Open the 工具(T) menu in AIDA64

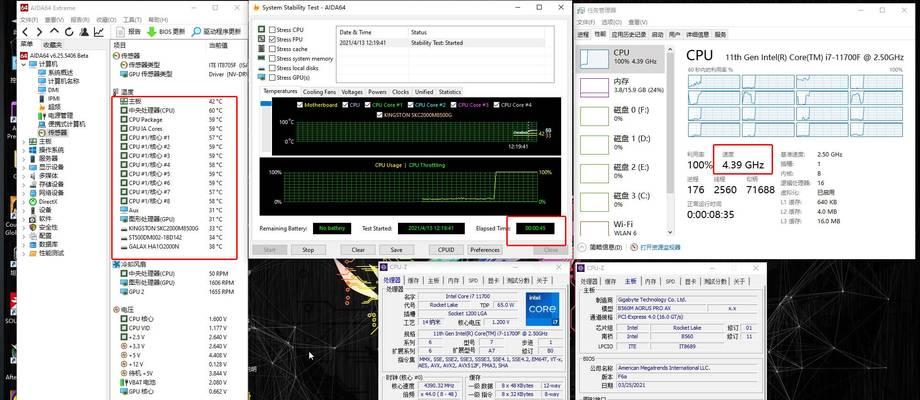pyautogui.click(x=132, y=20)
